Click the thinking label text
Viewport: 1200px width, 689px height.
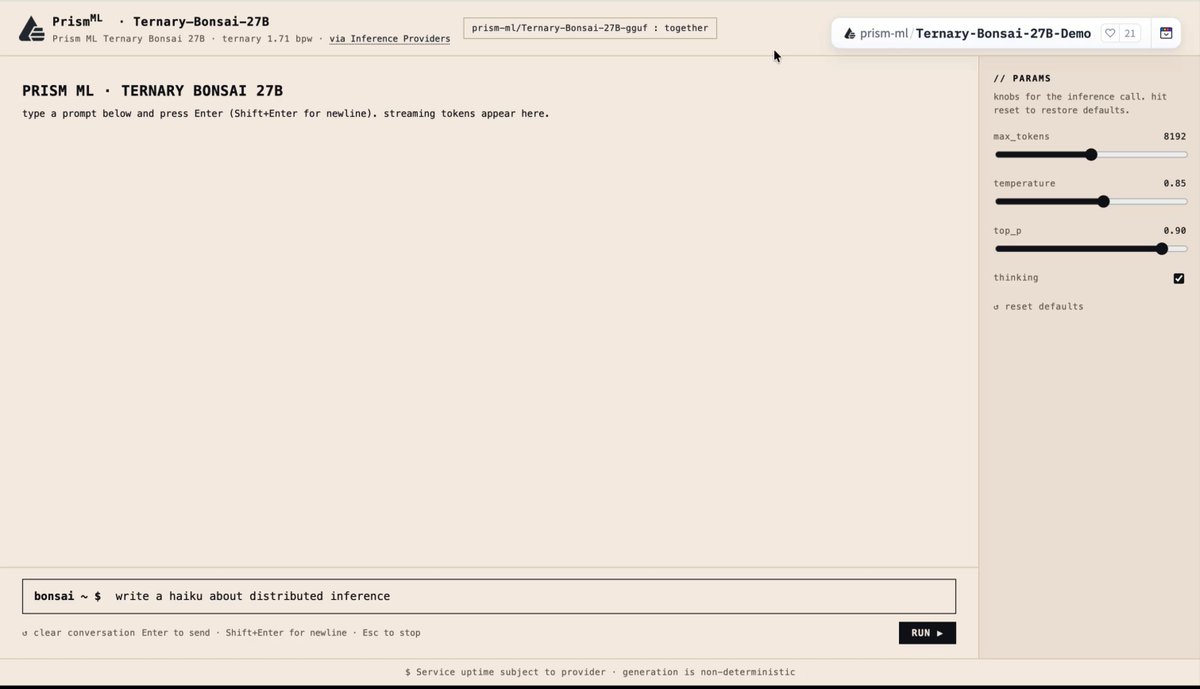pos(1016,278)
